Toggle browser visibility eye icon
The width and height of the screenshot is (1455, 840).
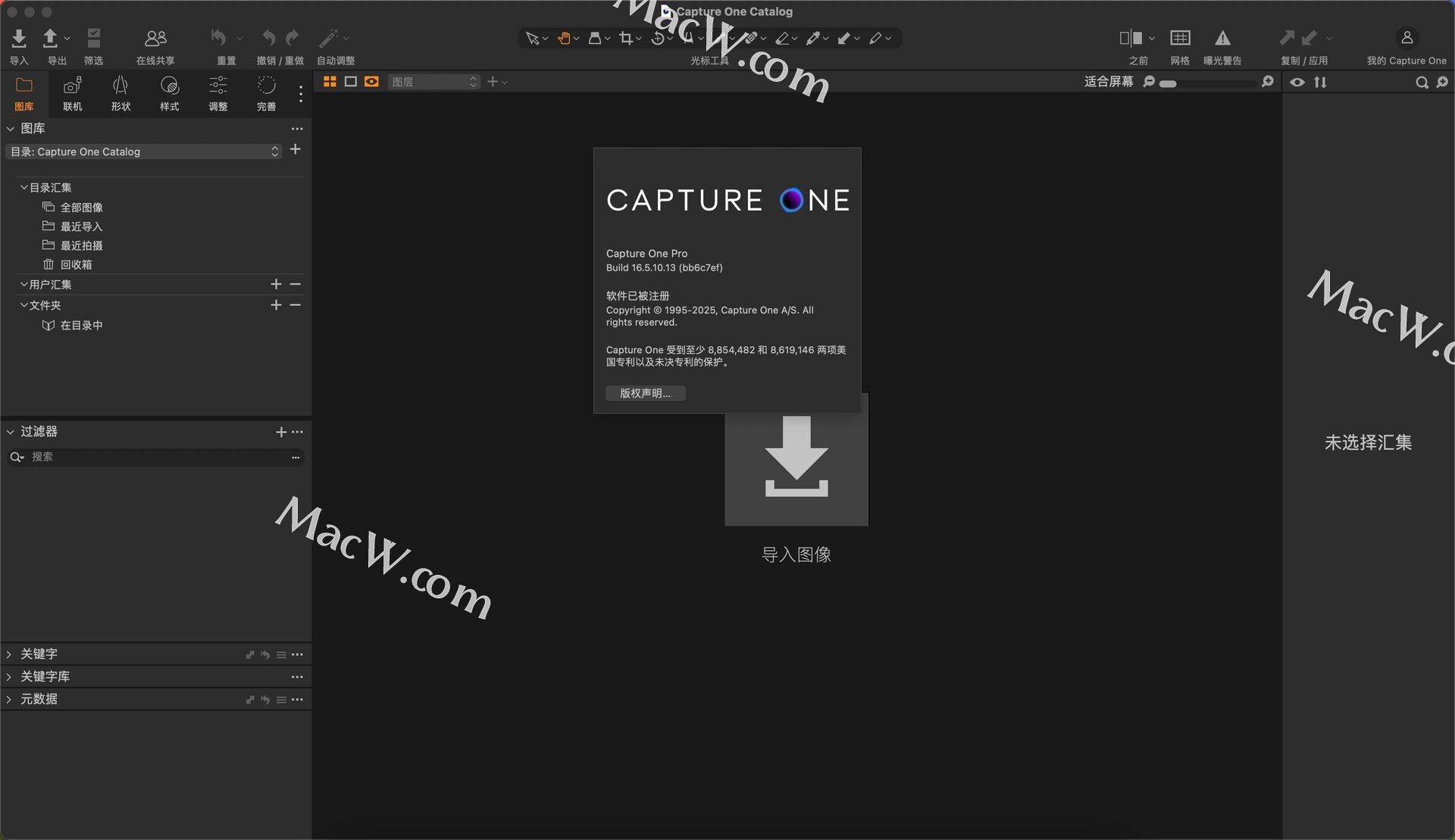1297,82
